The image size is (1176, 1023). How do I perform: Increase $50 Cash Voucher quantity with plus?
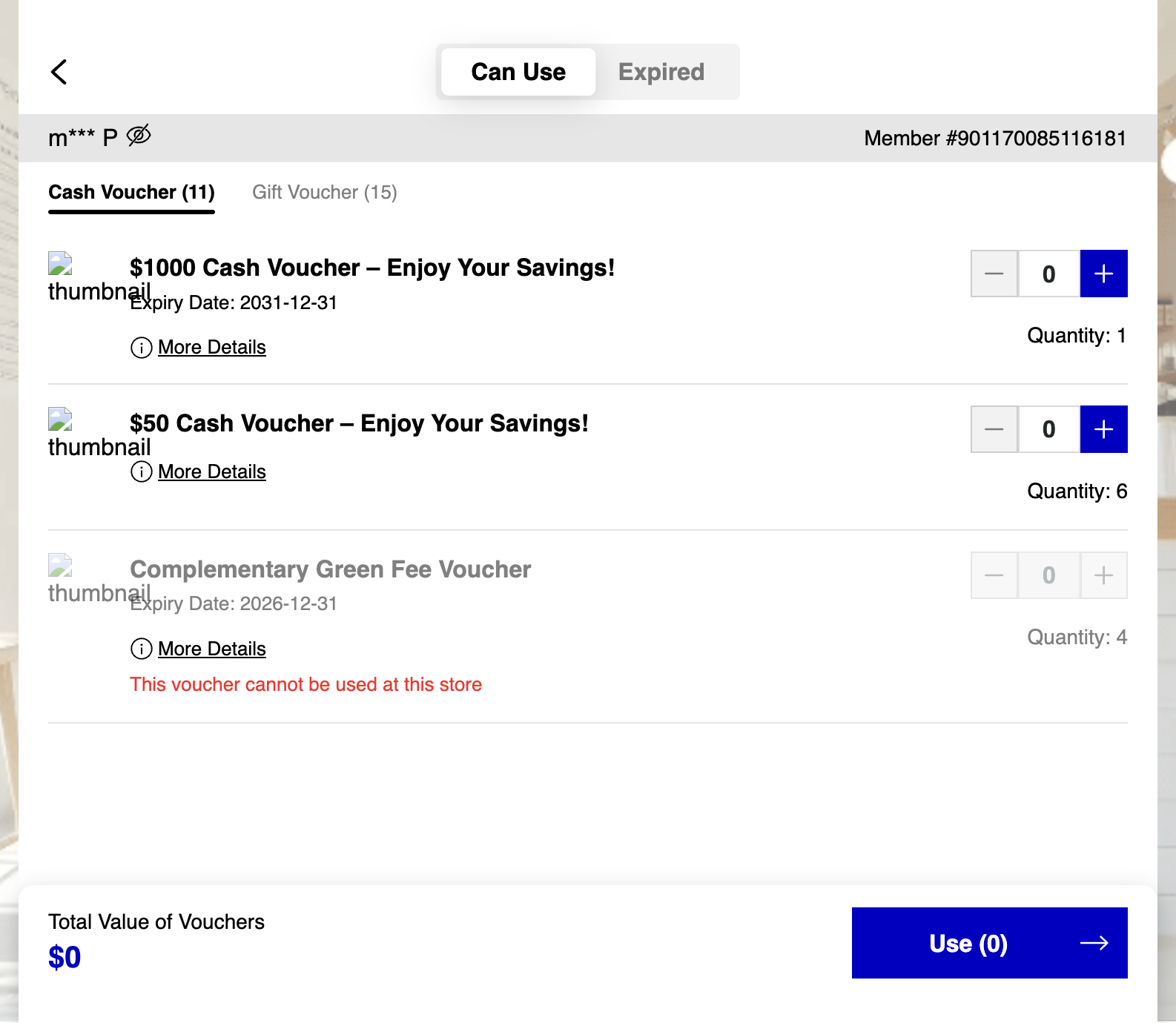tap(1104, 429)
